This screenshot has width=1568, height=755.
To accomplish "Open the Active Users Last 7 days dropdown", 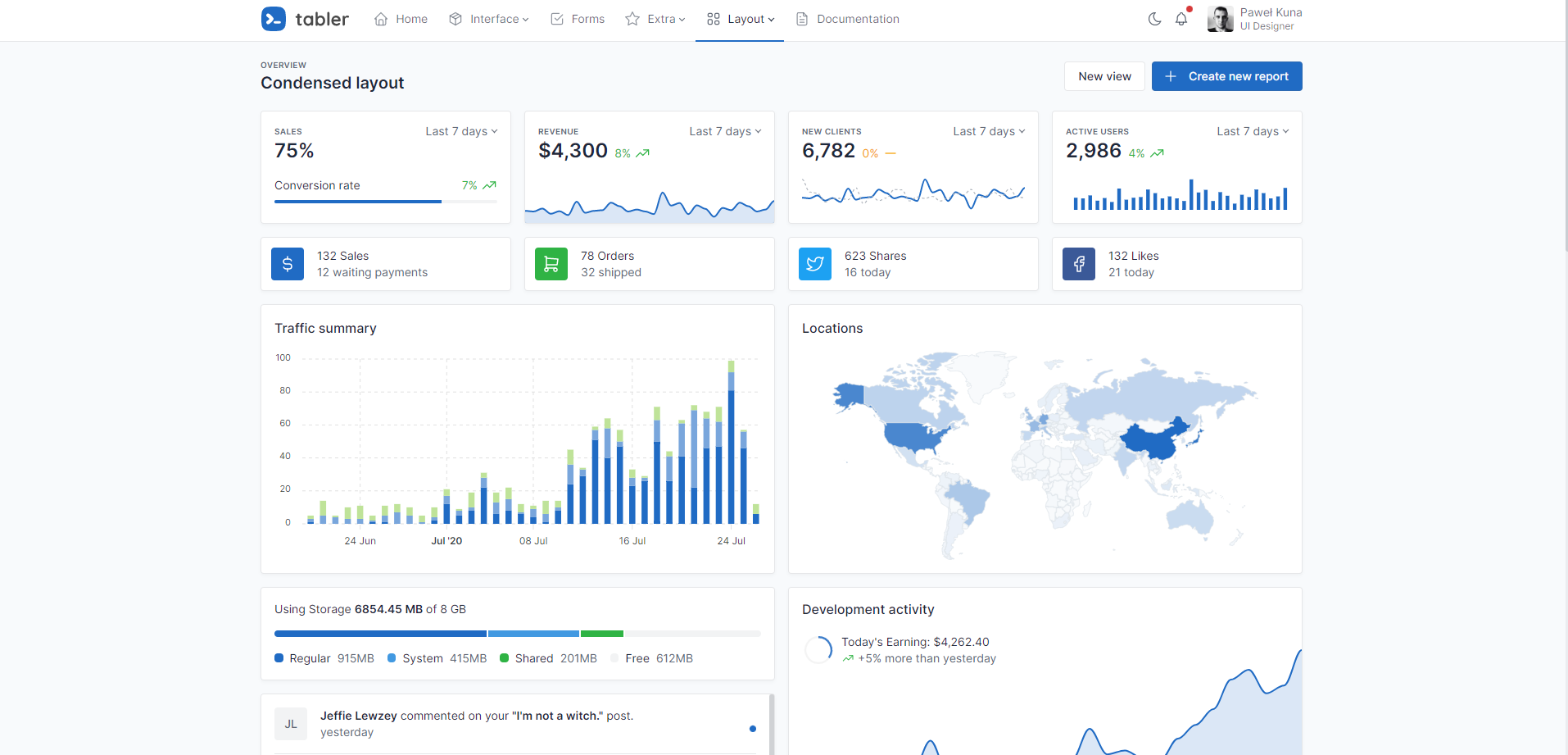I will coord(1253,131).
